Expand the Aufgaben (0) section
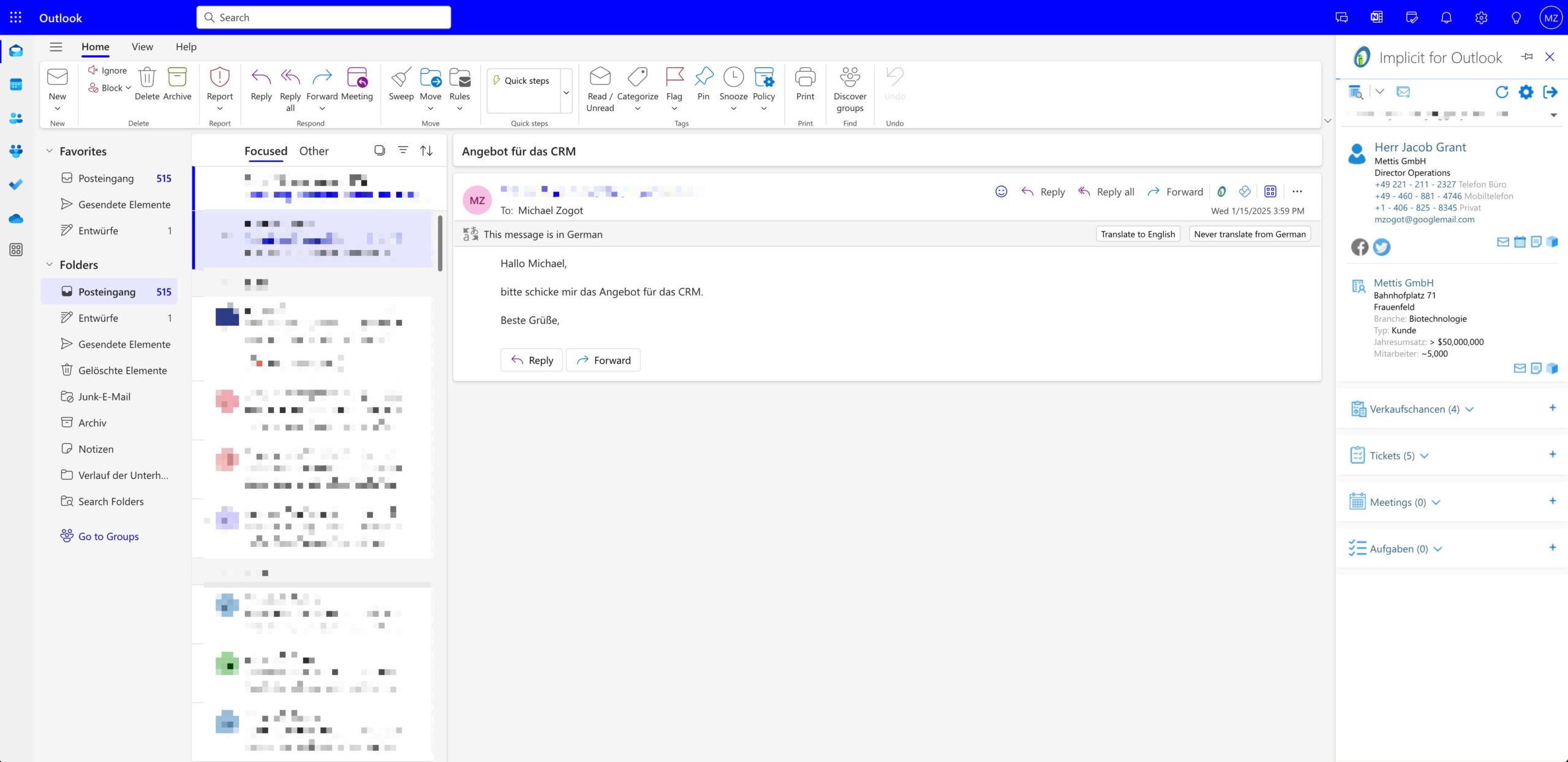The image size is (1568, 762). coord(1438,549)
